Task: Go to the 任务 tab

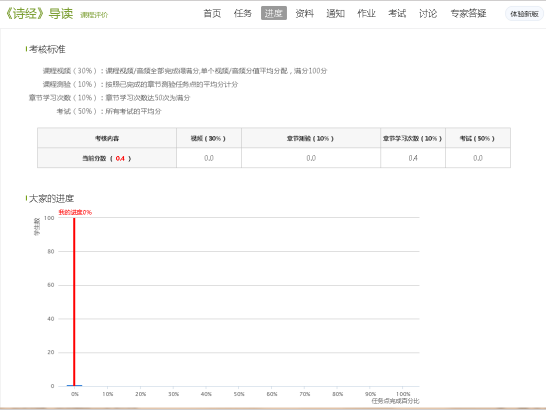Action: pyautogui.click(x=243, y=14)
